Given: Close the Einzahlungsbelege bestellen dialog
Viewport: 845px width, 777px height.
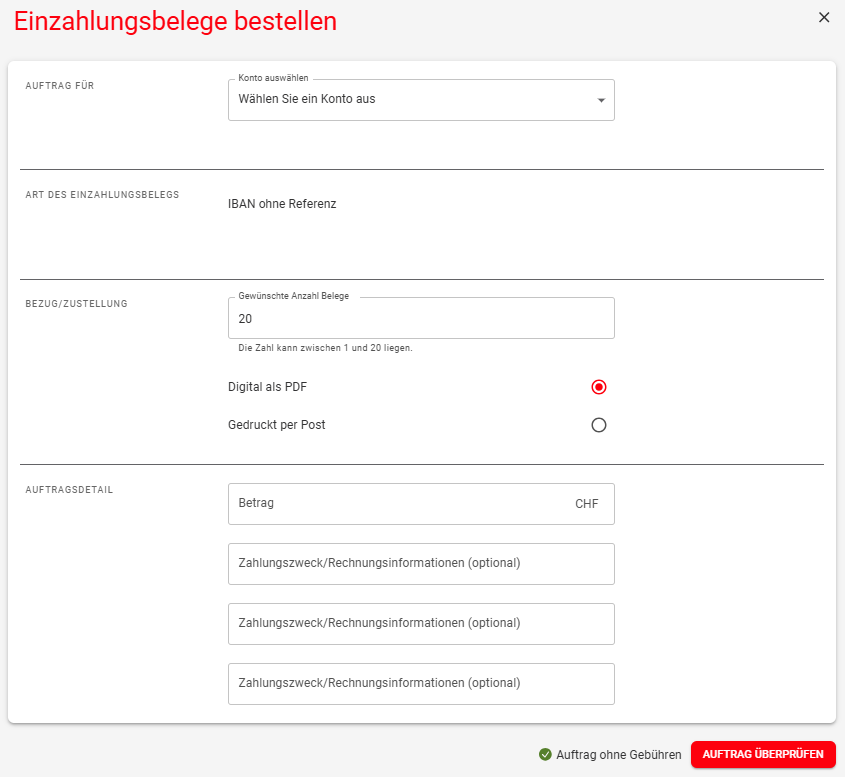Looking at the screenshot, I should click(x=823, y=17).
